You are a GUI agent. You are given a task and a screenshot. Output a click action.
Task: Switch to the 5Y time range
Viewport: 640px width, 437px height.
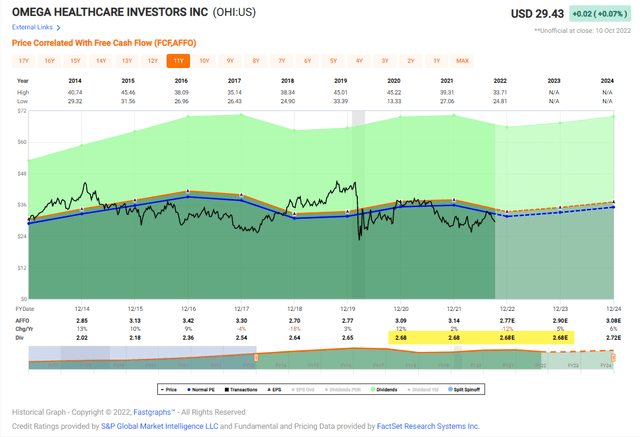pos(333,61)
